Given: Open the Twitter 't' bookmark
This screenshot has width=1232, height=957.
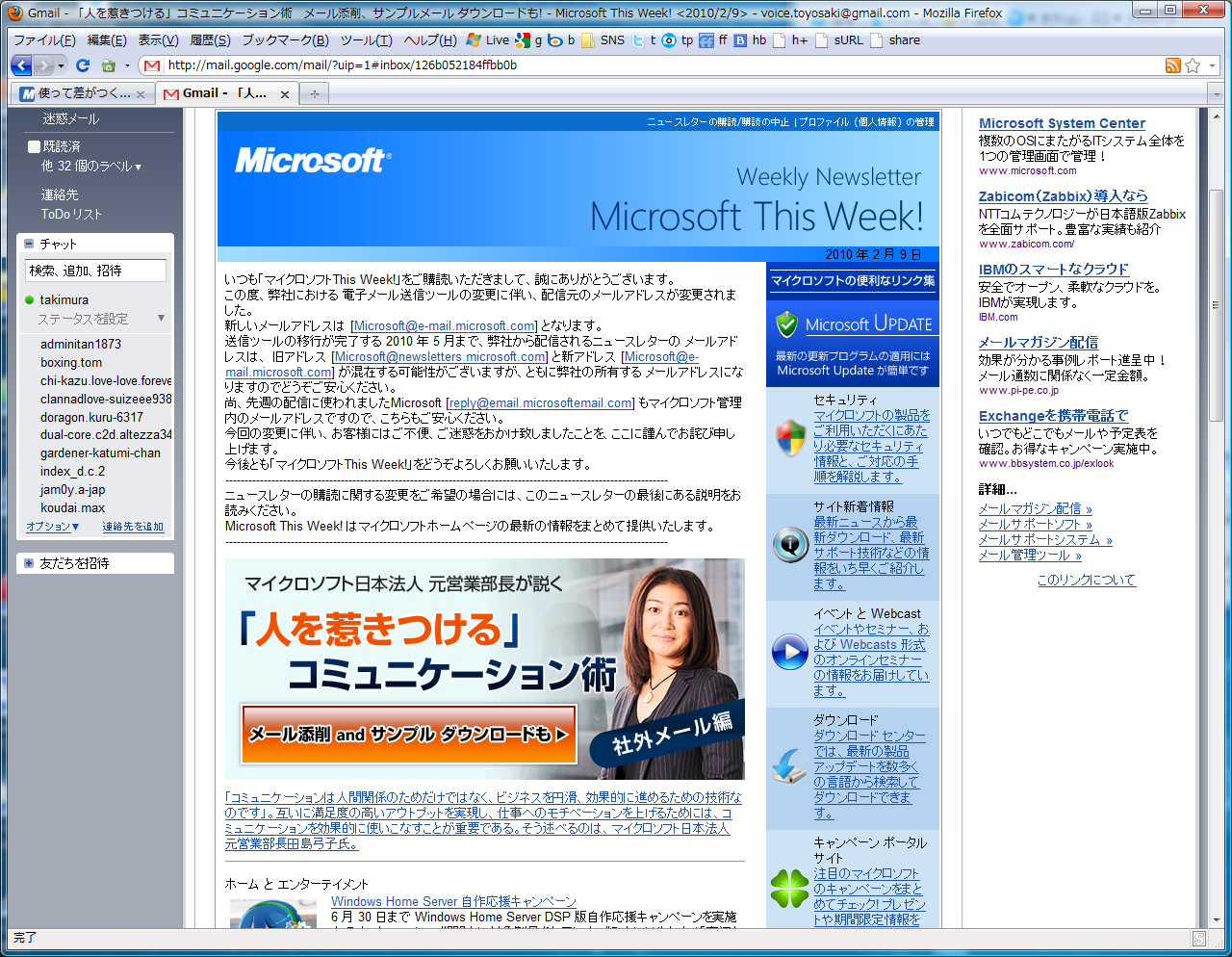Looking at the screenshot, I should (644, 40).
